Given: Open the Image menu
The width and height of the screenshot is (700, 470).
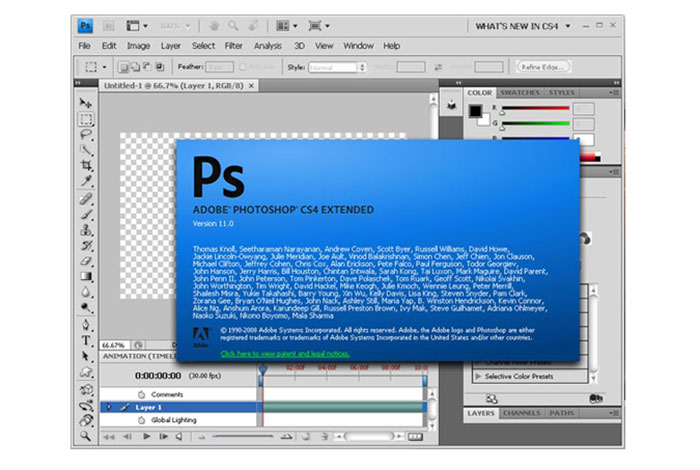Looking at the screenshot, I should coord(138,46).
